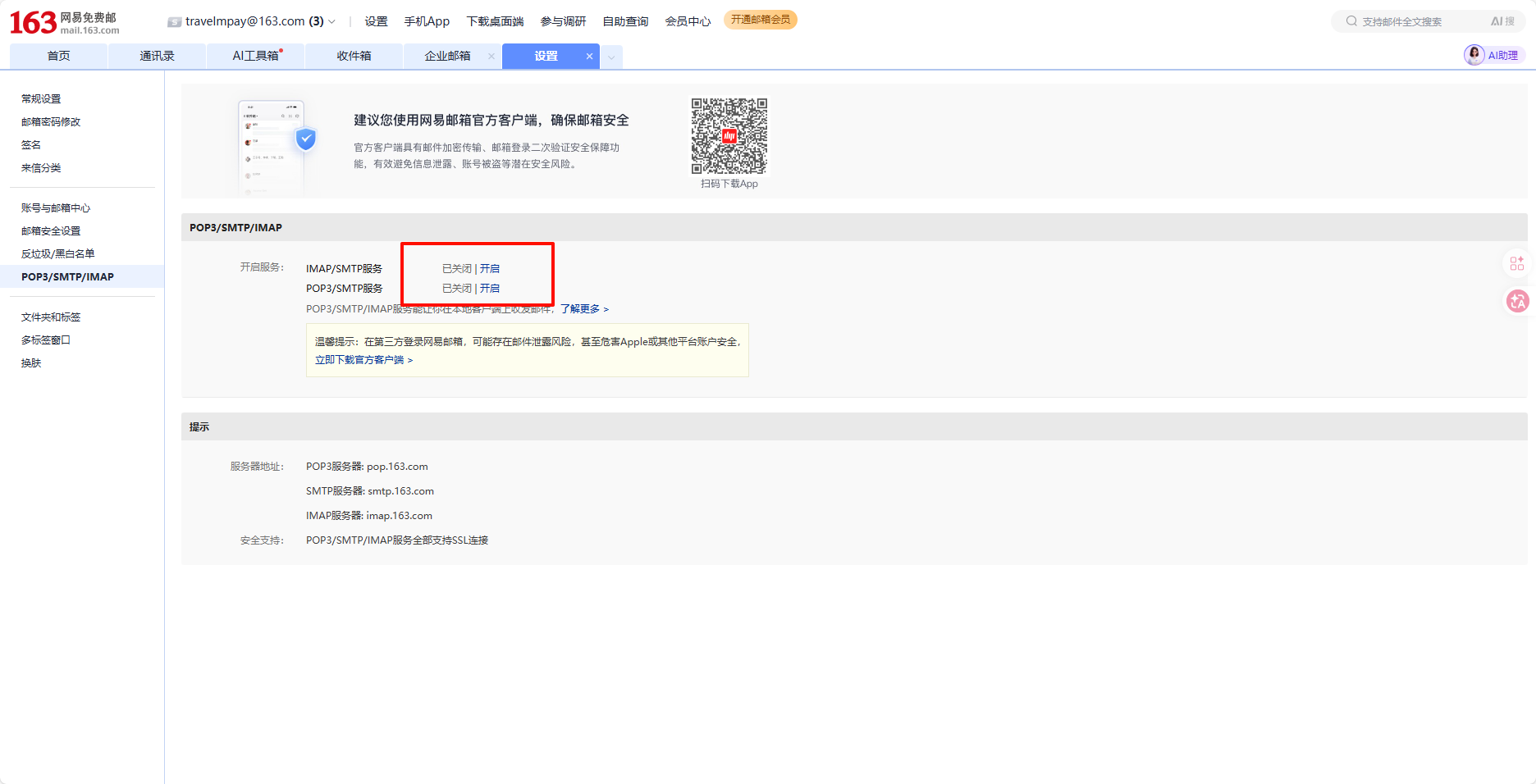The height and width of the screenshot is (784, 1536).
Task: Open the AI助理 assistant avatar
Action: tap(1474, 55)
